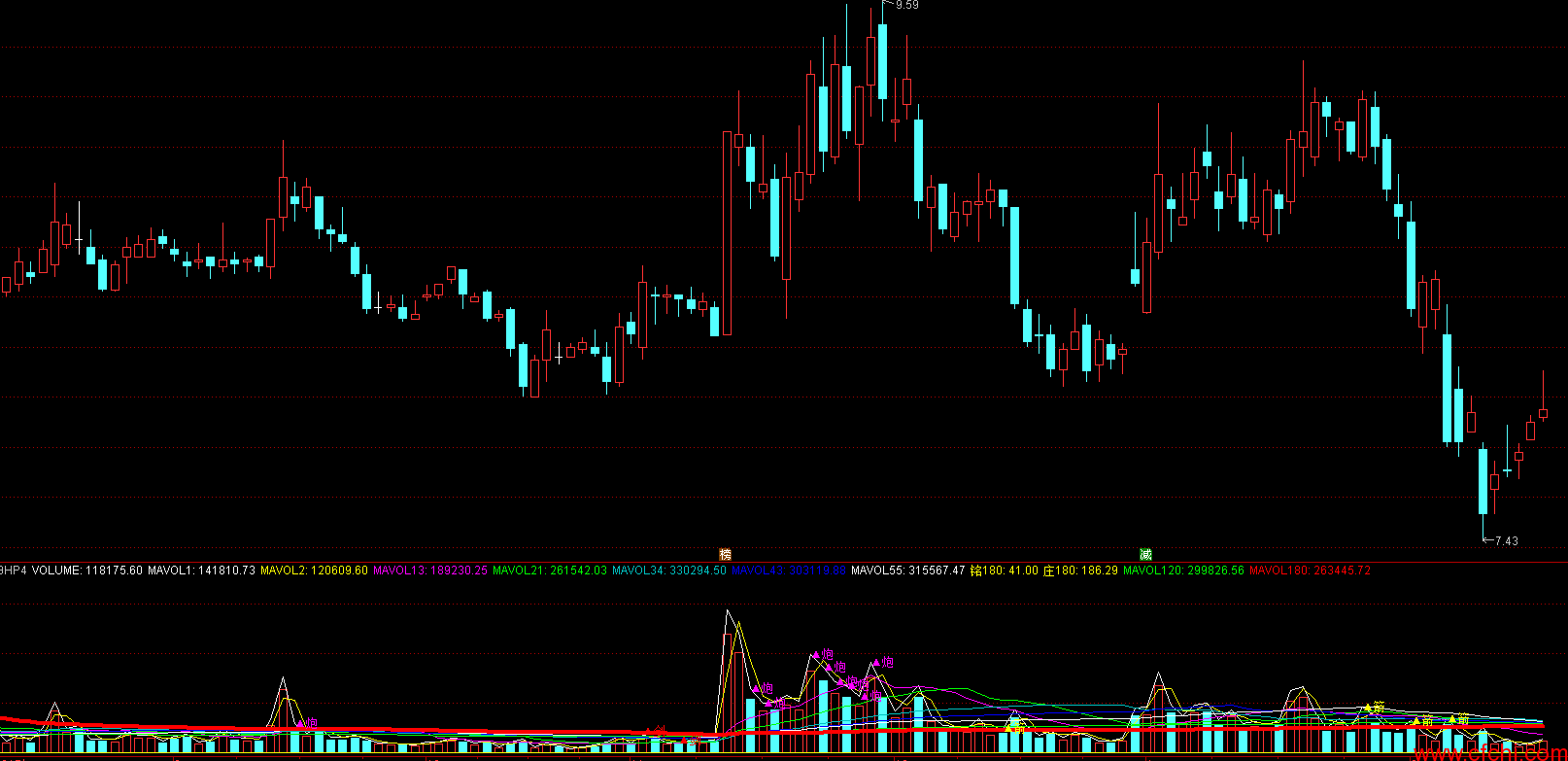Image resolution: width=1568 pixels, height=761 pixels.
Task: Click the white MAVOL55: 315567.47 label
Action: (908, 571)
